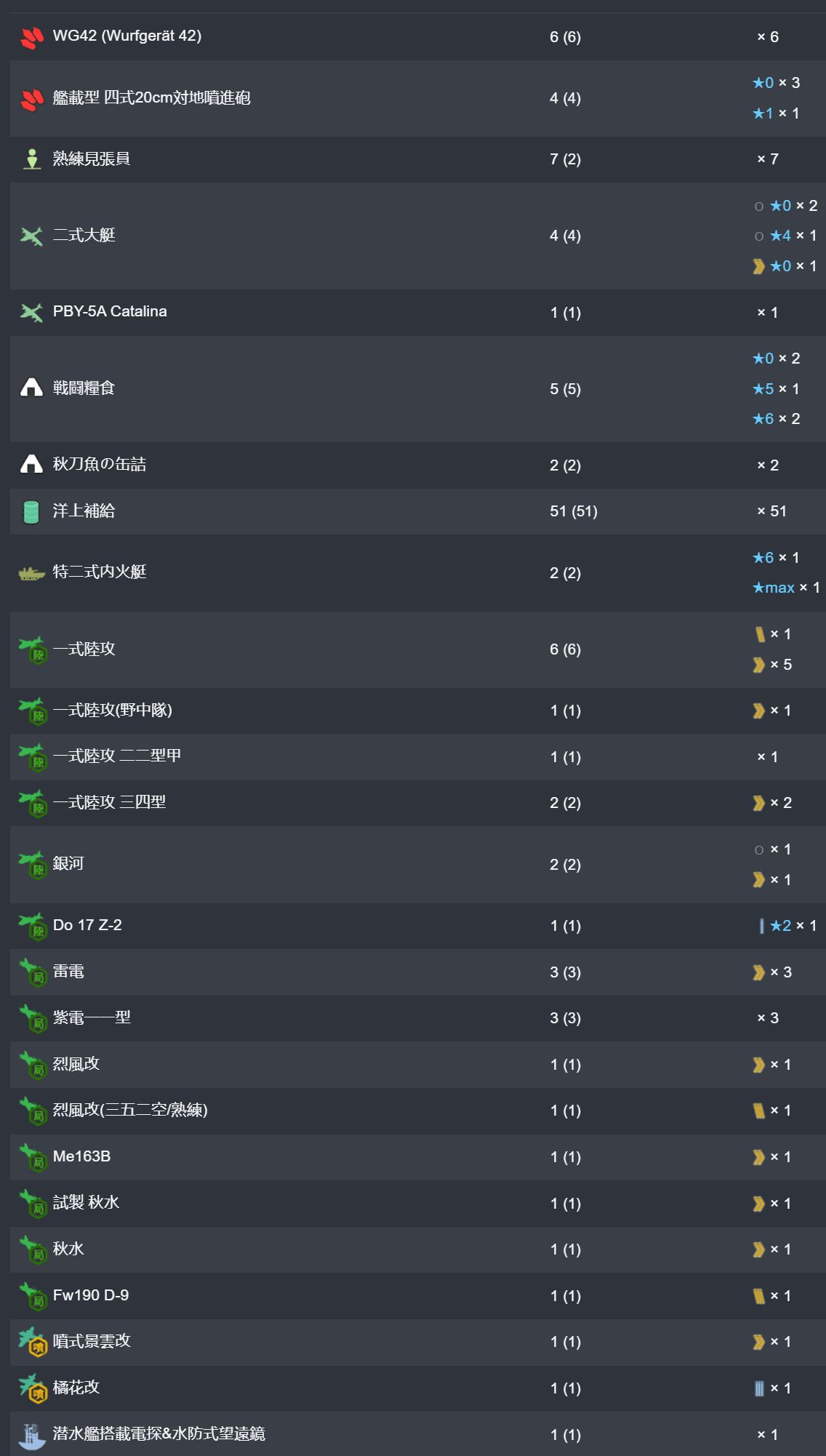Click the 潜水艦搭載電探&水防式望遠鏡 icon
The image size is (826, 1456).
tap(31, 1435)
